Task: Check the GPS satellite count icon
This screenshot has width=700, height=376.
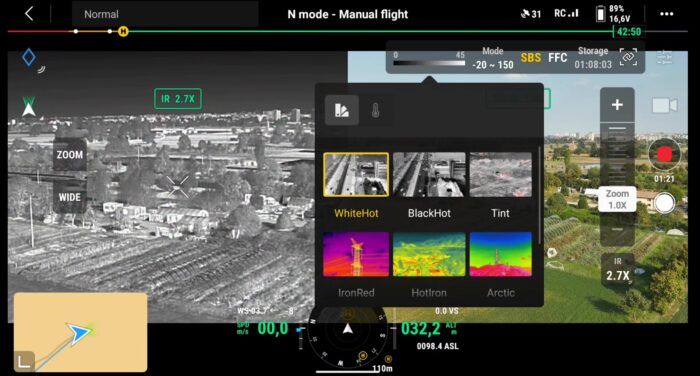Action: tap(531, 14)
